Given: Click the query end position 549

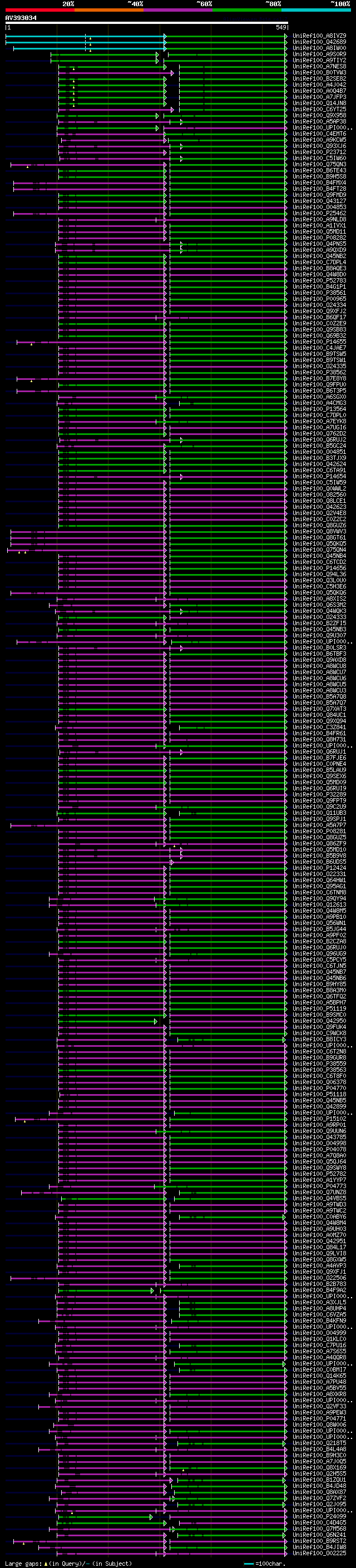Looking at the screenshot, I should point(280,27).
